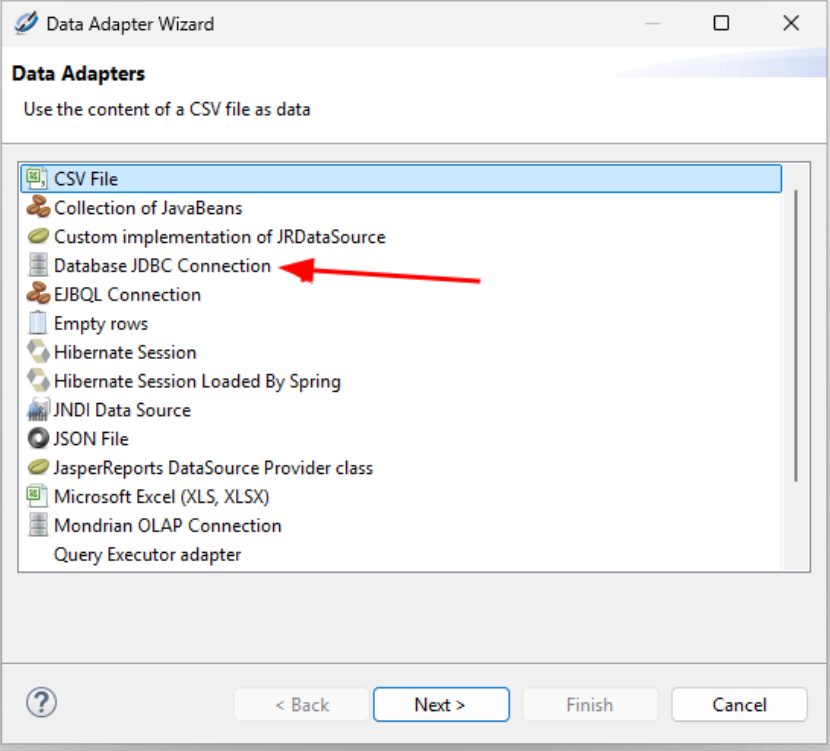
Task: Select JasperReports DataSource Provider class entry
Action: tap(213, 468)
